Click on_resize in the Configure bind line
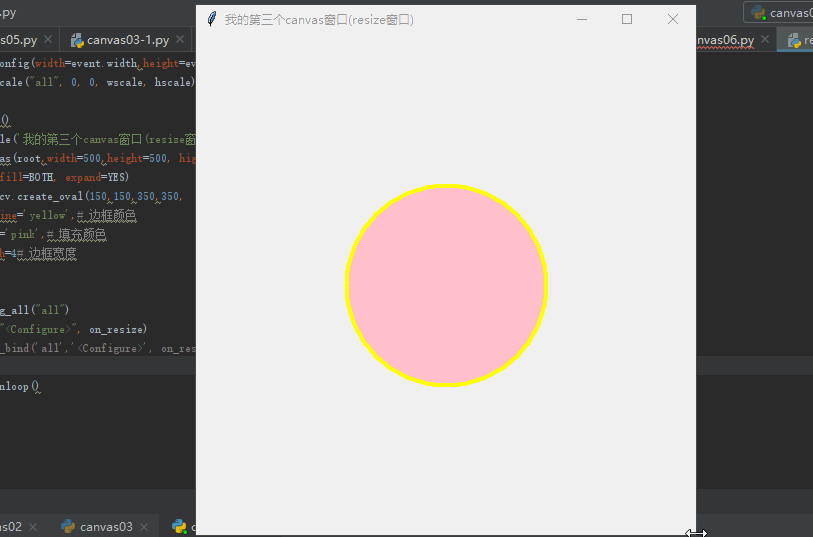813x537 pixels. 118,329
